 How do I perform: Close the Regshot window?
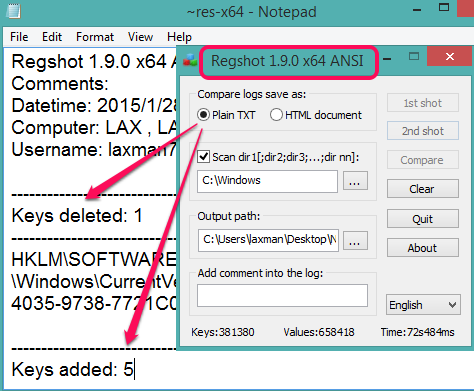(449, 56)
